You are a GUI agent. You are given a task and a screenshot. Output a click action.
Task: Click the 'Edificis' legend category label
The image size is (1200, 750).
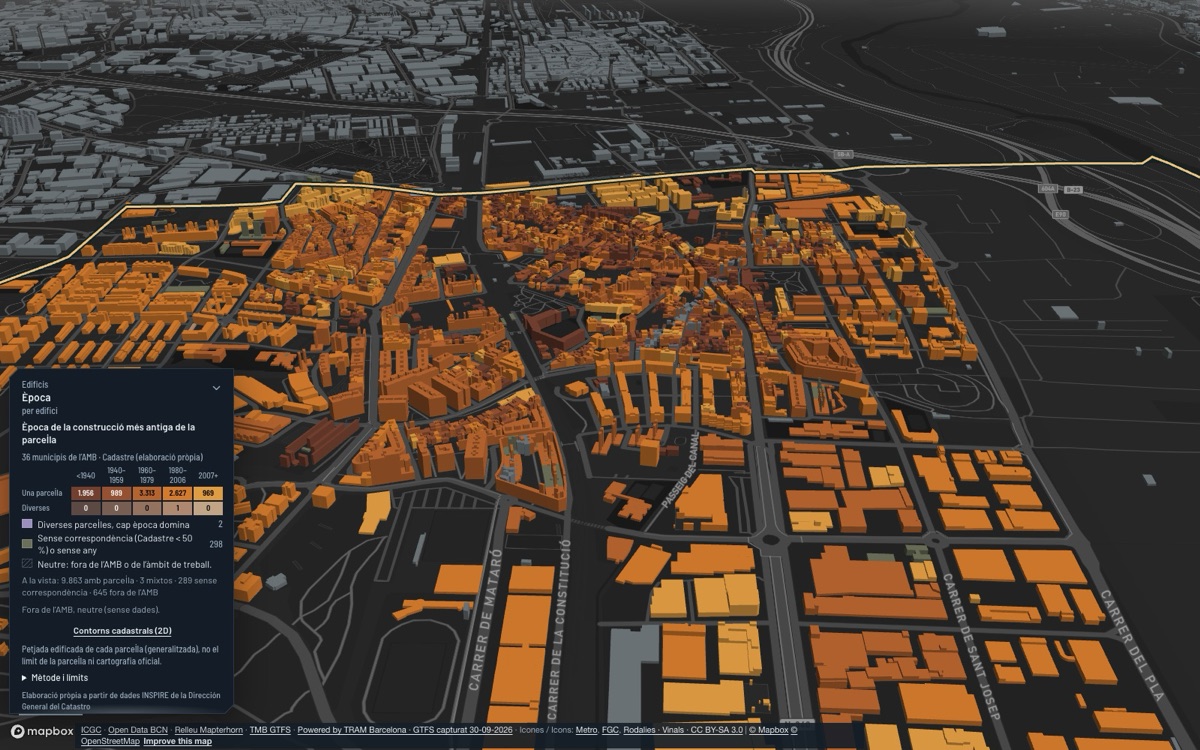[x=35, y=384]
